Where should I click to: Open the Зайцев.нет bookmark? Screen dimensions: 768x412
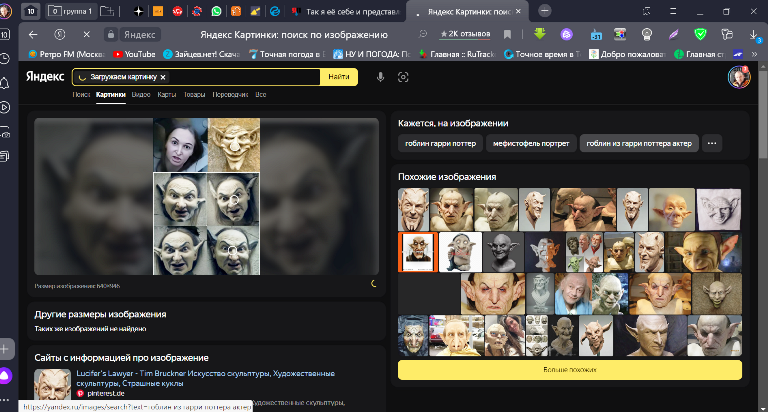click(201, 54)
